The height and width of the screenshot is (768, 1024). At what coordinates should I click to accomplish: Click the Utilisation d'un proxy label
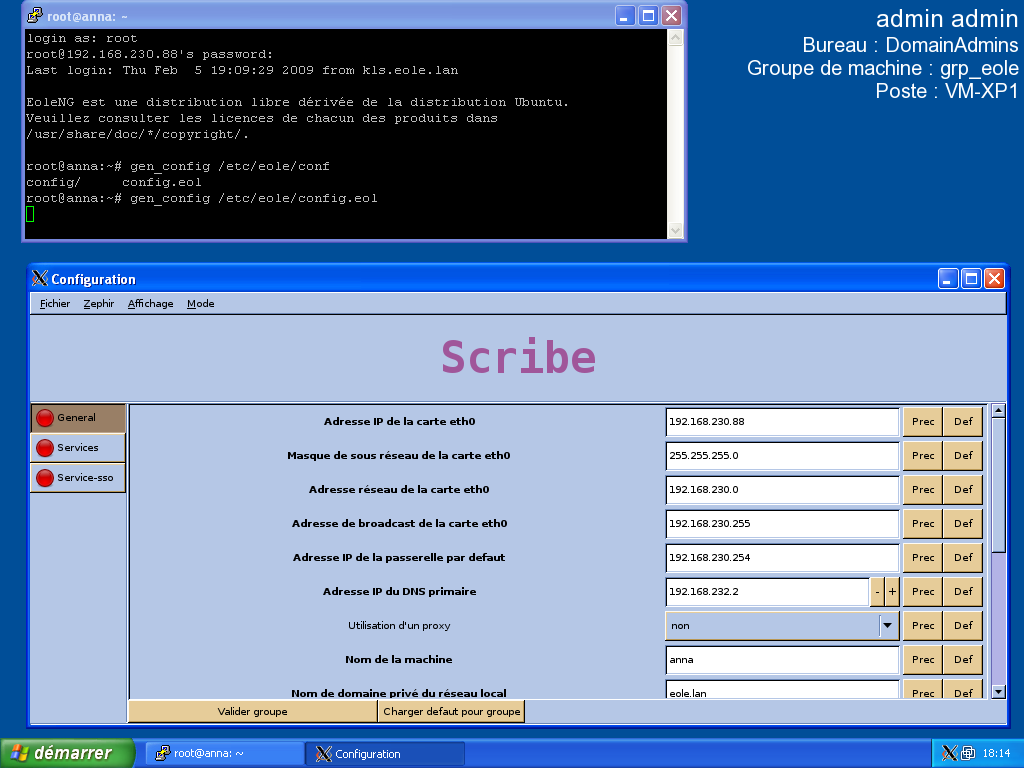point(399,626)
